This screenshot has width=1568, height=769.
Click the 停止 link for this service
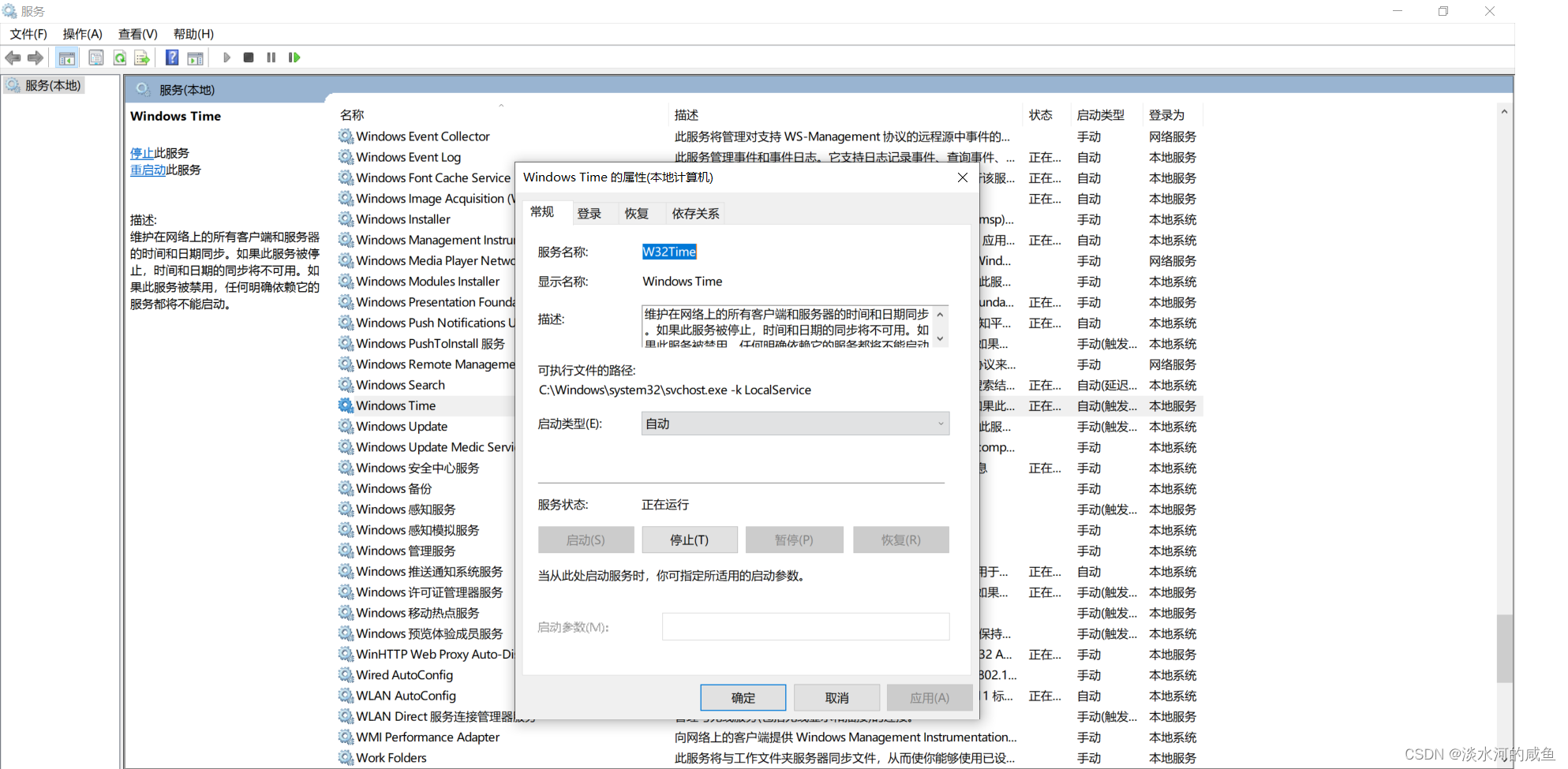(x=142, y=153)
